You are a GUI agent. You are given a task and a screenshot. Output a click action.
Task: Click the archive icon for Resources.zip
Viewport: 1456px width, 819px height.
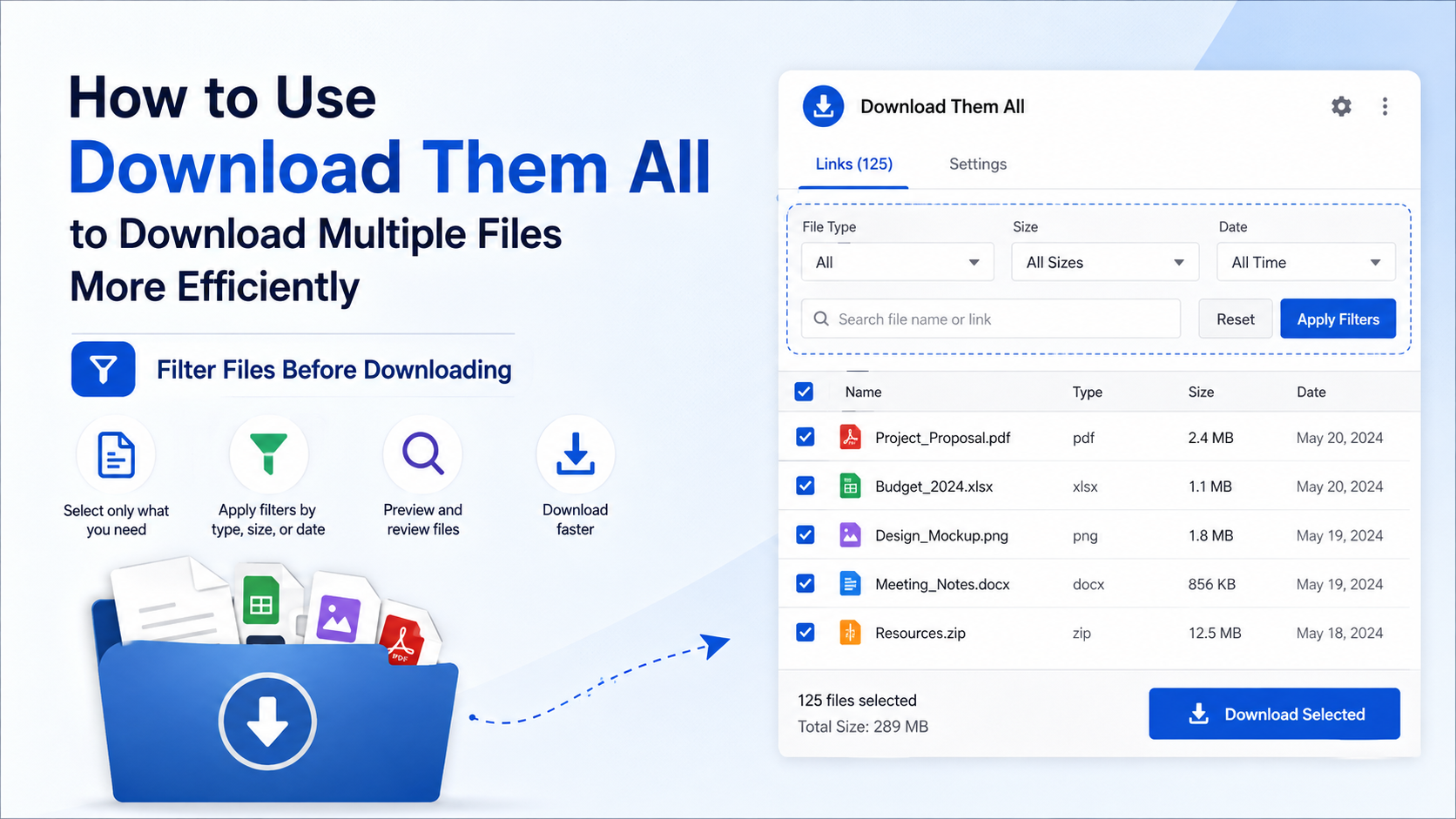(850, 632)
